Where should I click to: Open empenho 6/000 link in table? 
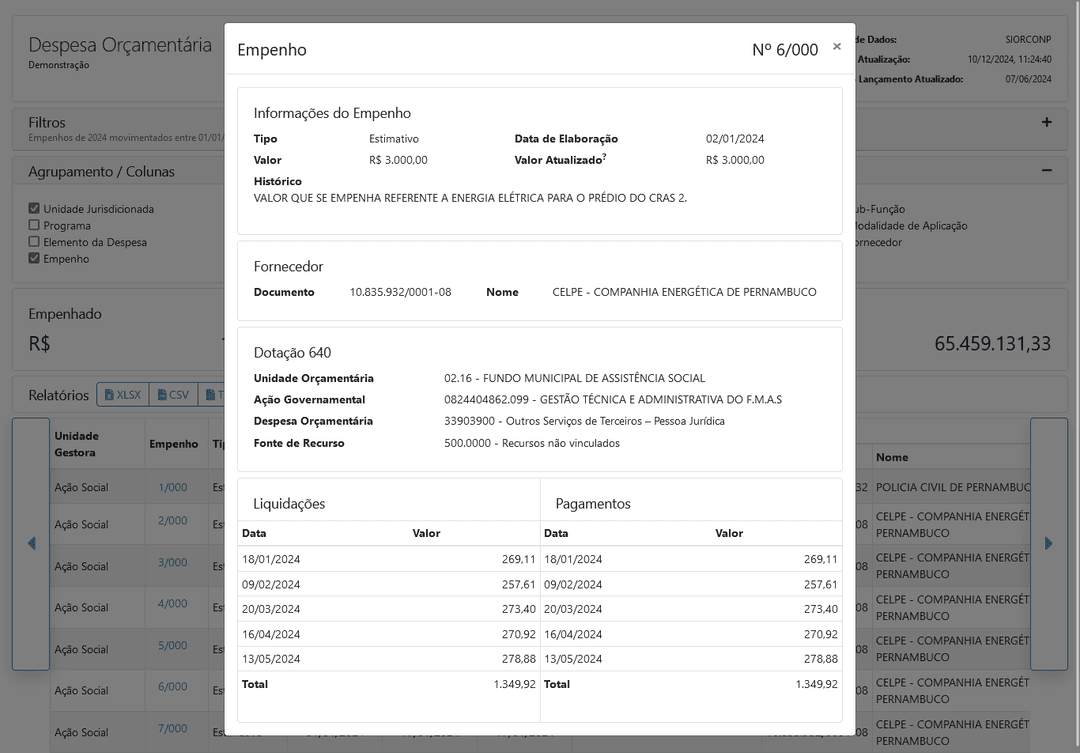pyautogui.click(x=172, y=687)
